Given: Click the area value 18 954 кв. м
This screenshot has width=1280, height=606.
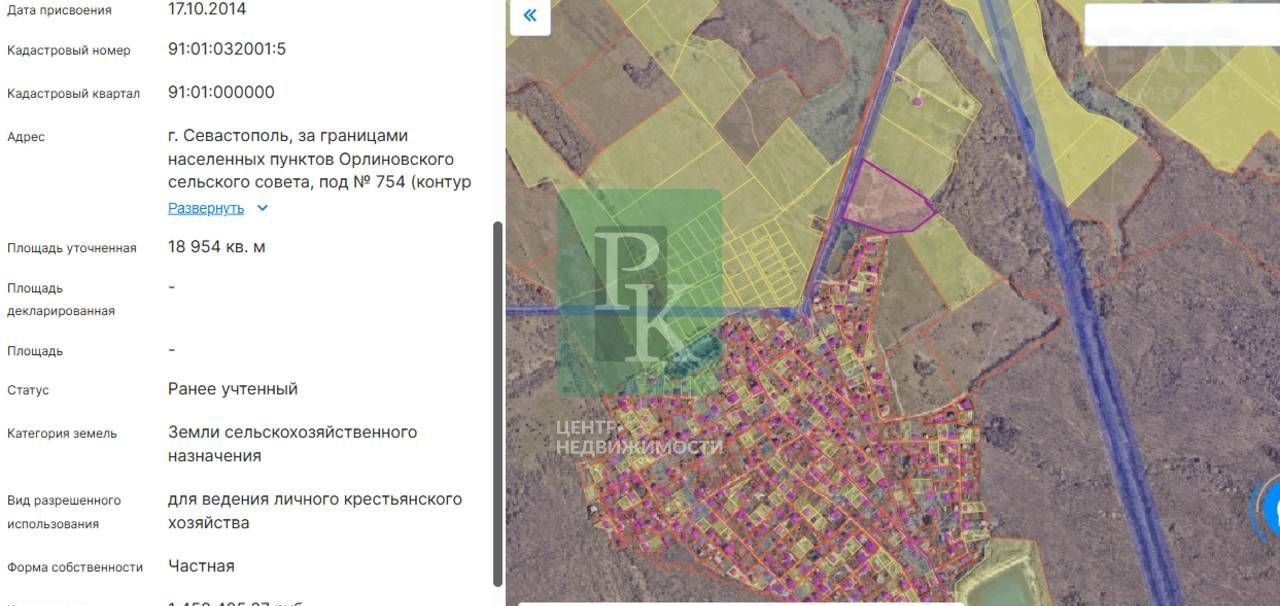Looking at the screenshot, I should [216, 246].
